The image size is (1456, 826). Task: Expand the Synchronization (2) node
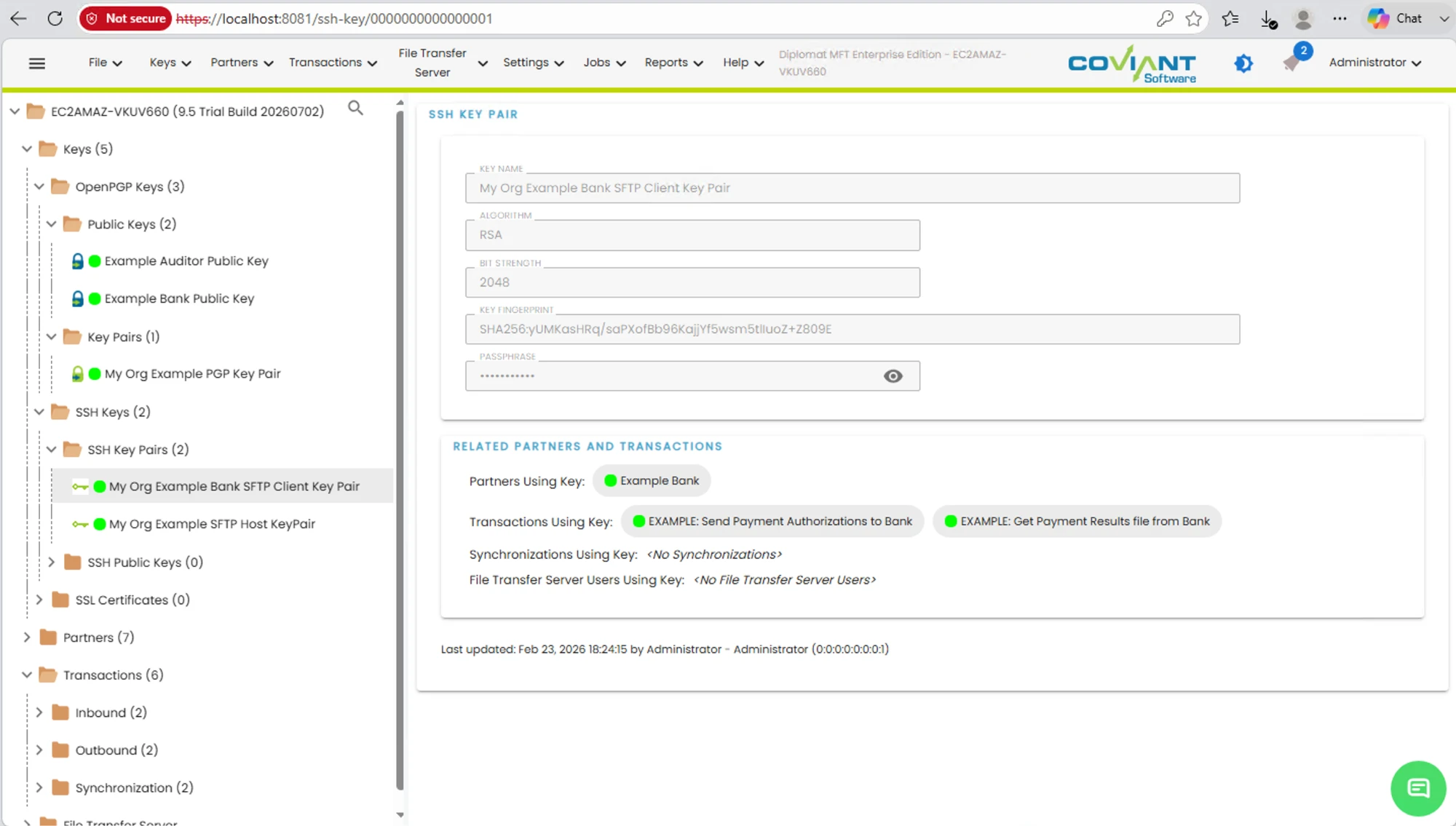pos(39,787)
